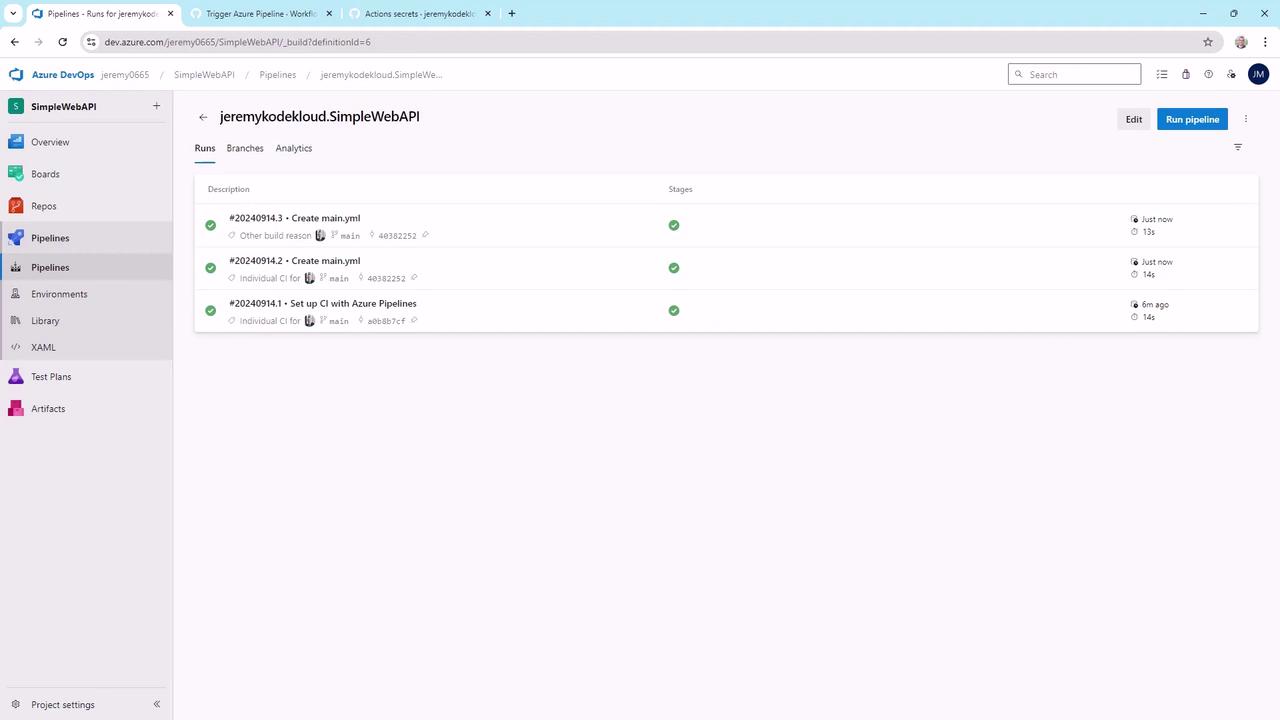Toggle the pin icon on run #20240914.3
1280x720 pixels.
[x=425, y=236]
